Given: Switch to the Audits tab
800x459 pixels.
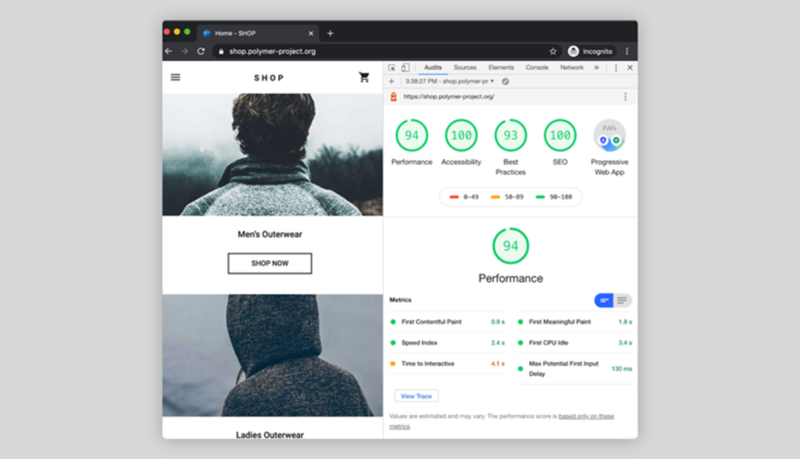Looking at the screenshot, I should pyautogui.click(x=433, y=67).
